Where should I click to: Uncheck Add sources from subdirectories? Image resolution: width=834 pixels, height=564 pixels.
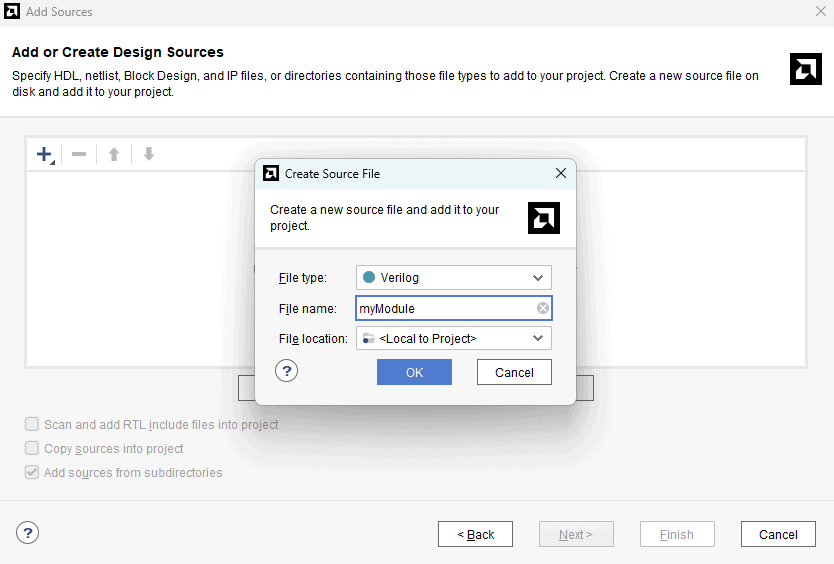[33, 472]
